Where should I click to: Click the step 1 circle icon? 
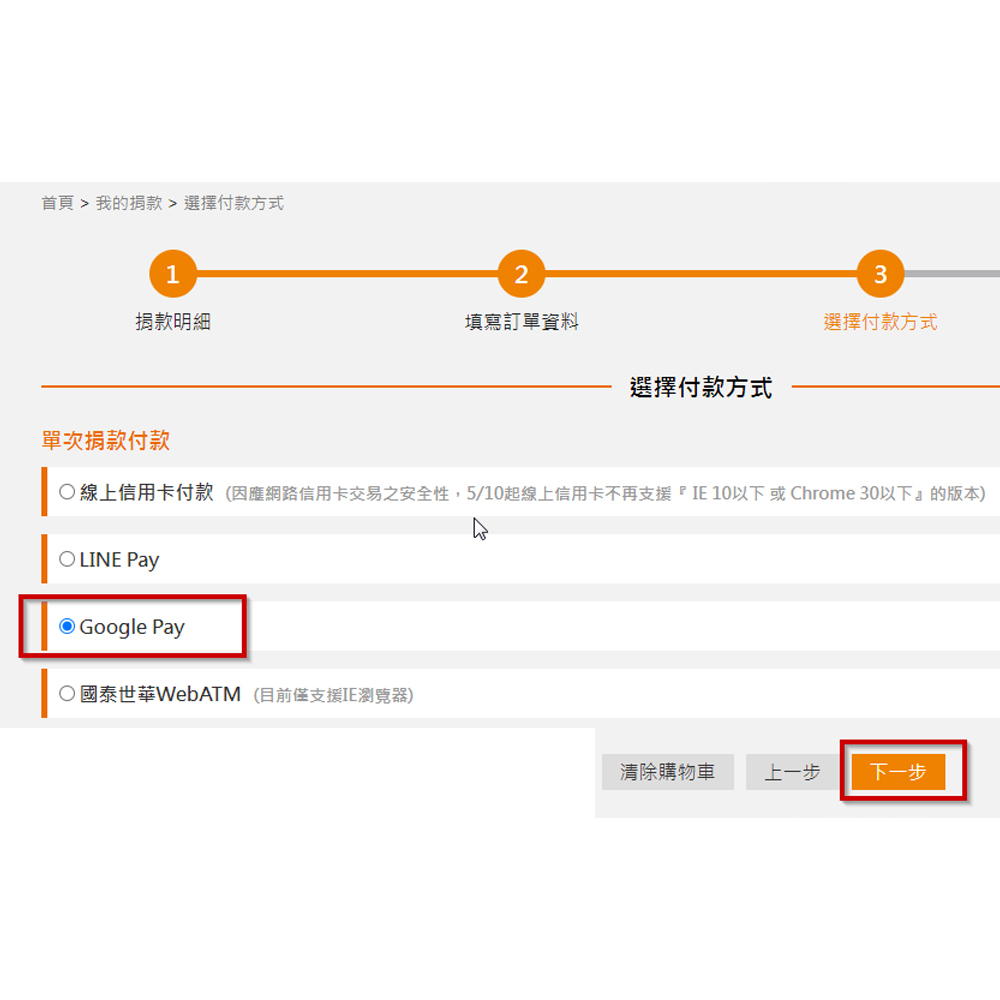pyautogui.click(x=173, y=275)
